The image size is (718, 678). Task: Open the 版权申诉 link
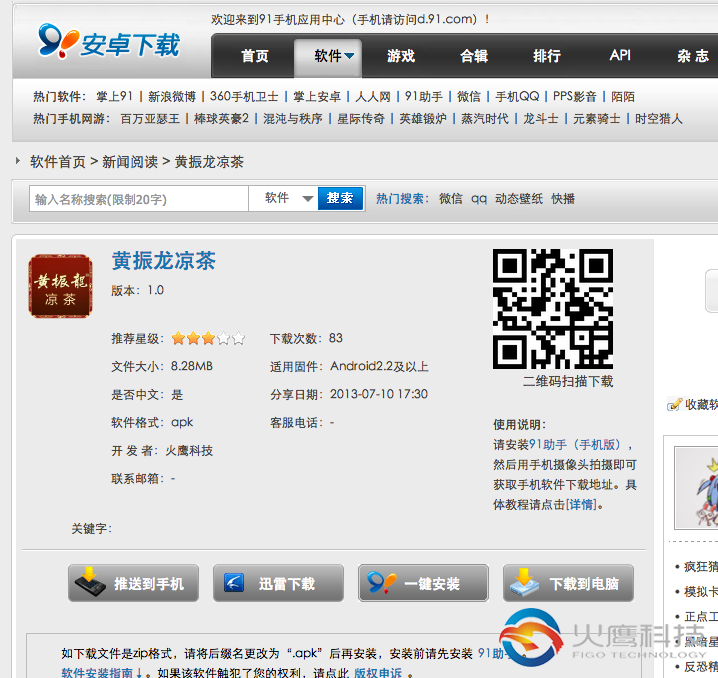(x=378, y=673)
